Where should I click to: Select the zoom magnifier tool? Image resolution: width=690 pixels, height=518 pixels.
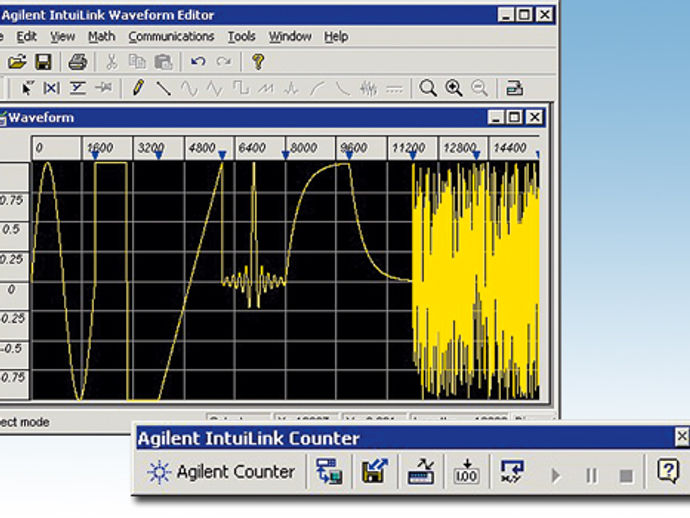(428, 88)
